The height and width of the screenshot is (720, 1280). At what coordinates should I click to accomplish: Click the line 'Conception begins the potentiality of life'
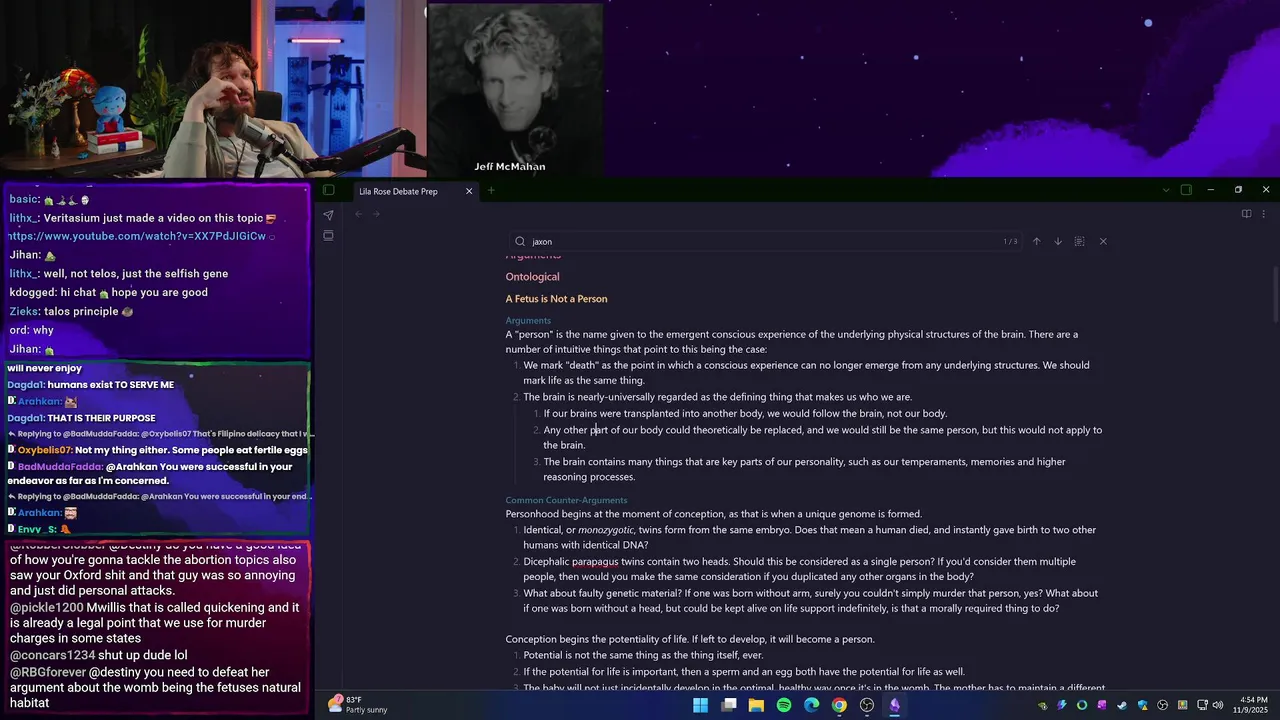coord(690,640)
